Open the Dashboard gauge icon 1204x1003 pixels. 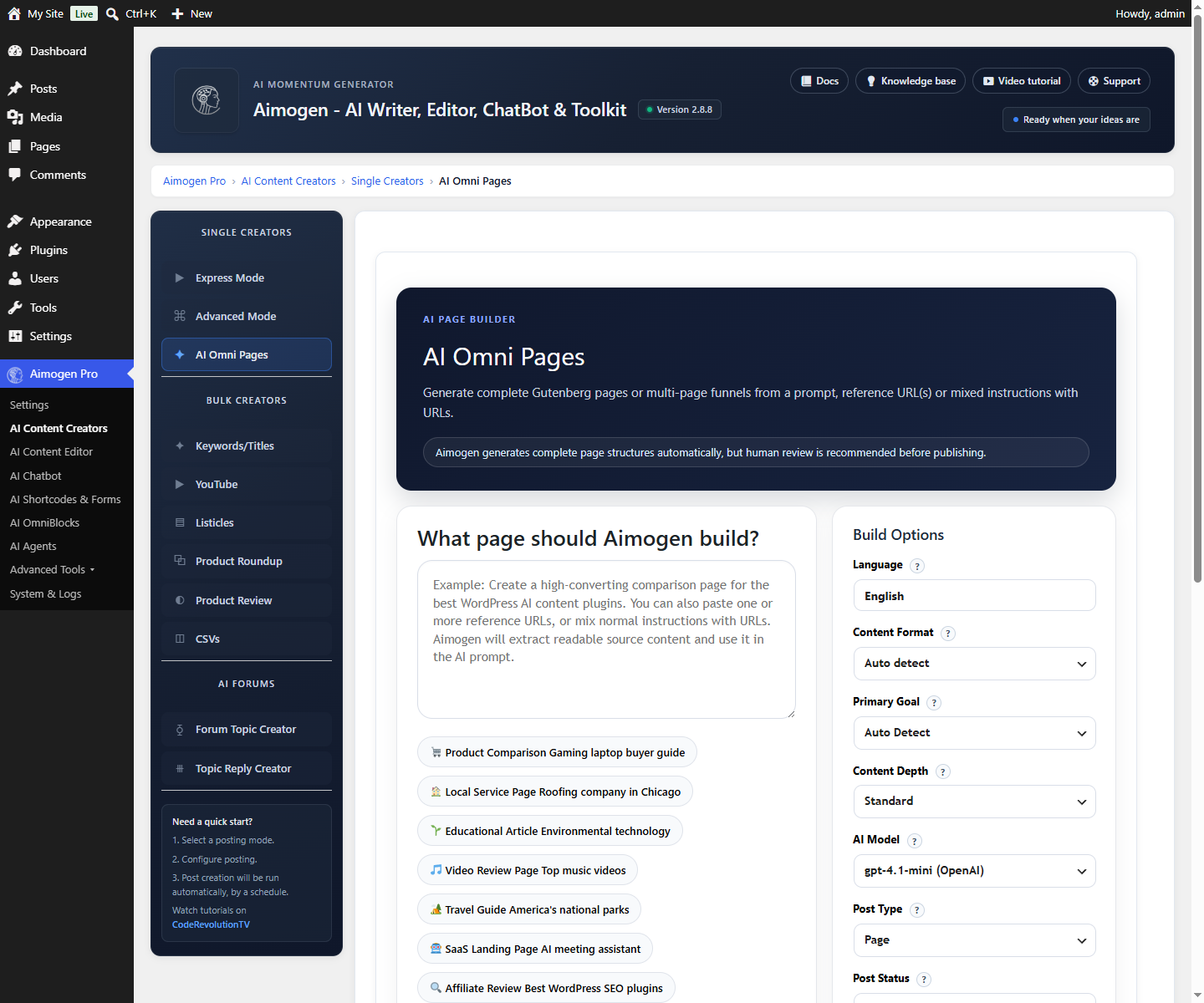click(15, 51)
